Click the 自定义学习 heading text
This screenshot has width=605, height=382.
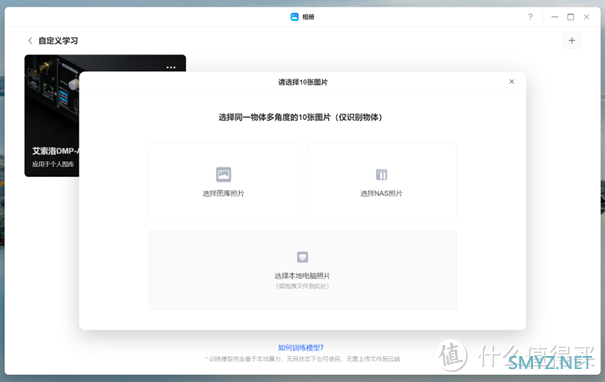pyautogui.click(x=58, y=41)
